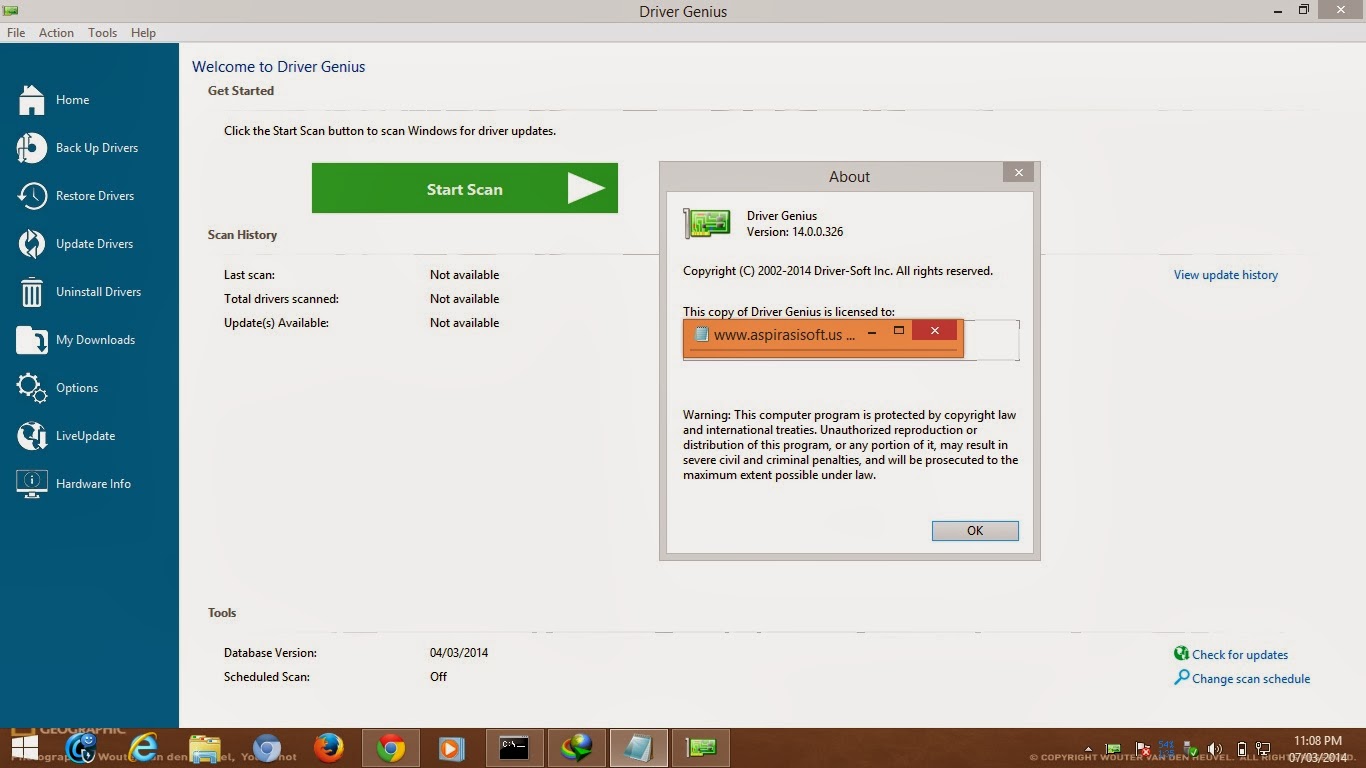This screenshot has width=1366, height=768.
Task: Open the Uninstall Drivers trash icon
Action: (32, 292)
